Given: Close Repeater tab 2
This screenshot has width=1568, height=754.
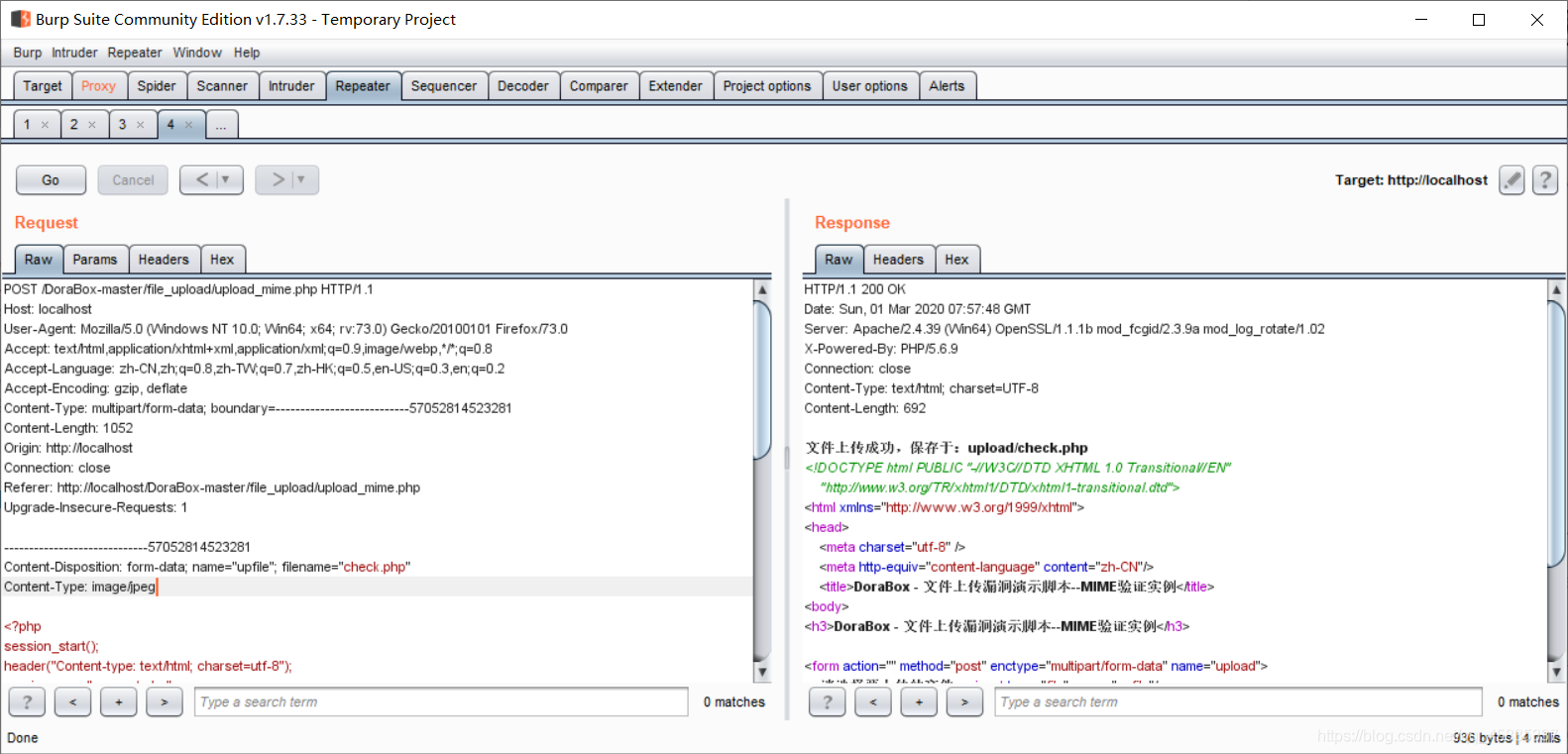Looking at the screenshot, I should click(92, 125).
